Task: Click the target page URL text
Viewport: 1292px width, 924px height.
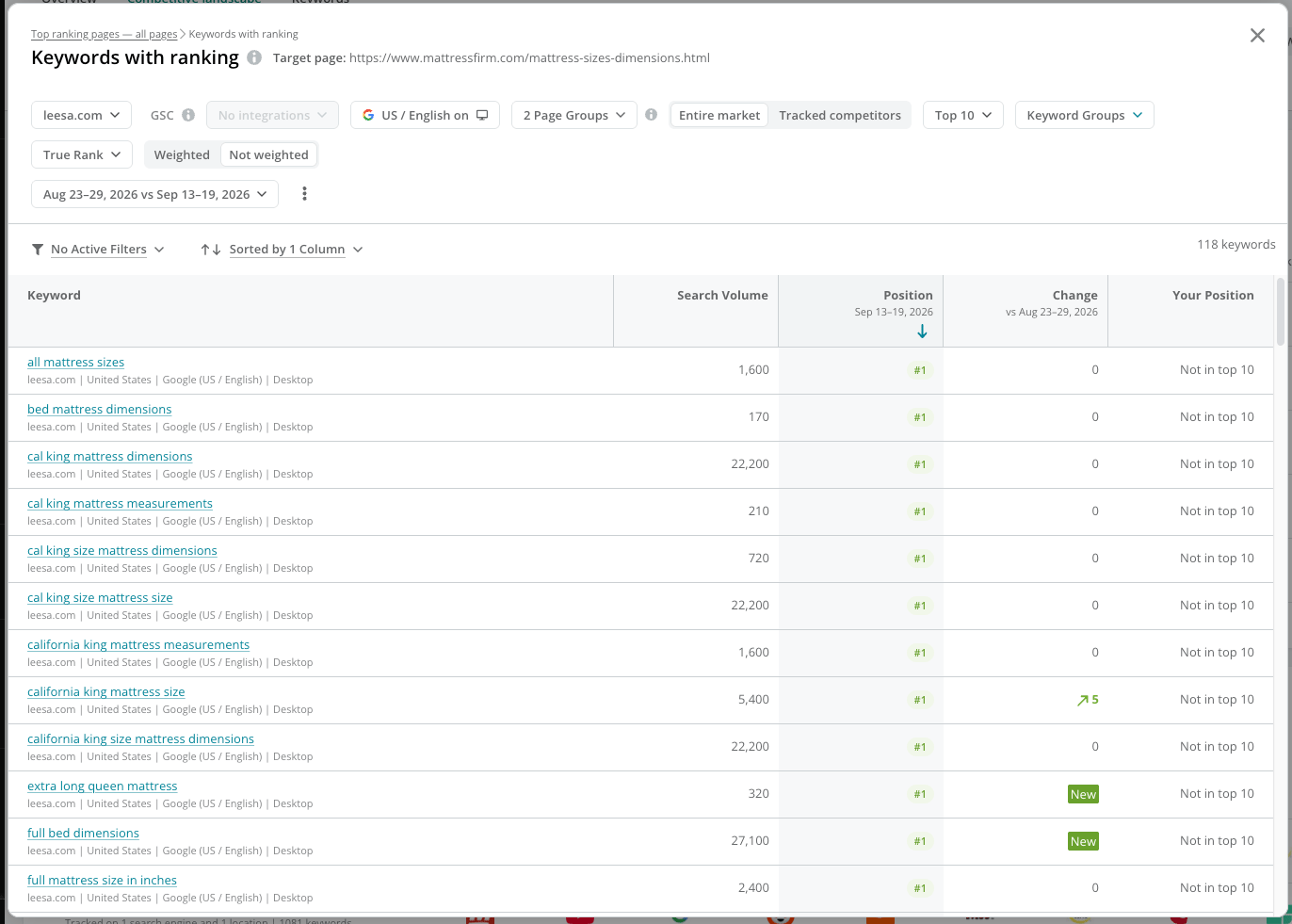Action: (529, 58)
